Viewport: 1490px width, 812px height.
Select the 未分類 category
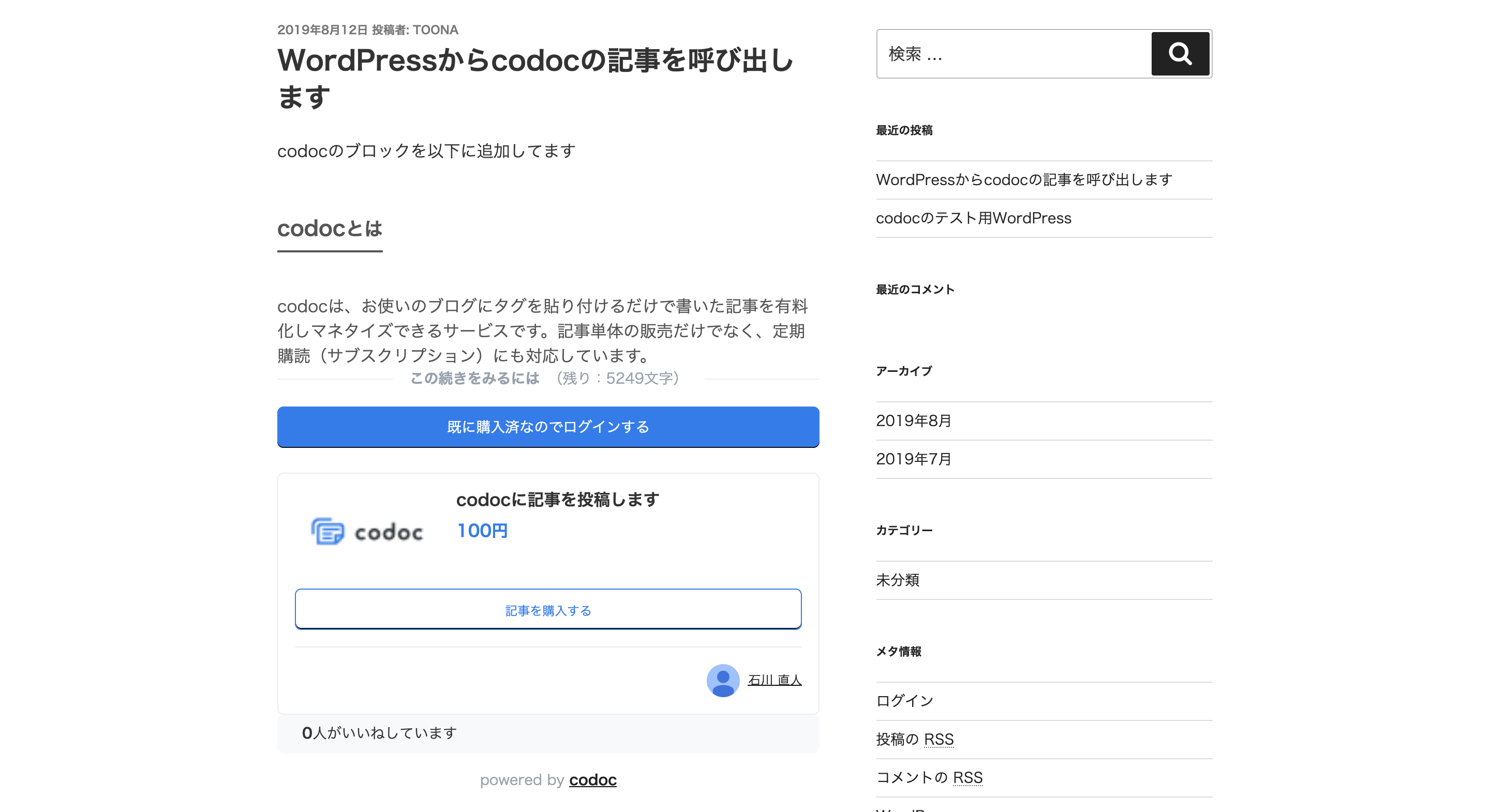click(897, 579)
